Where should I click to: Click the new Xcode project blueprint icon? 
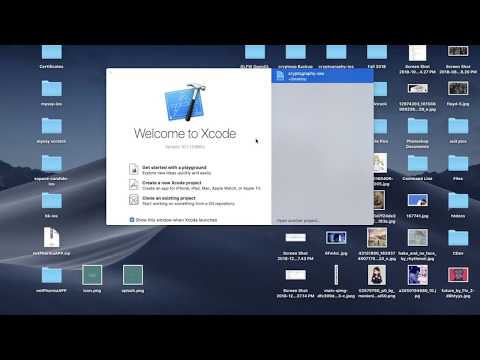tap(134, 184)
